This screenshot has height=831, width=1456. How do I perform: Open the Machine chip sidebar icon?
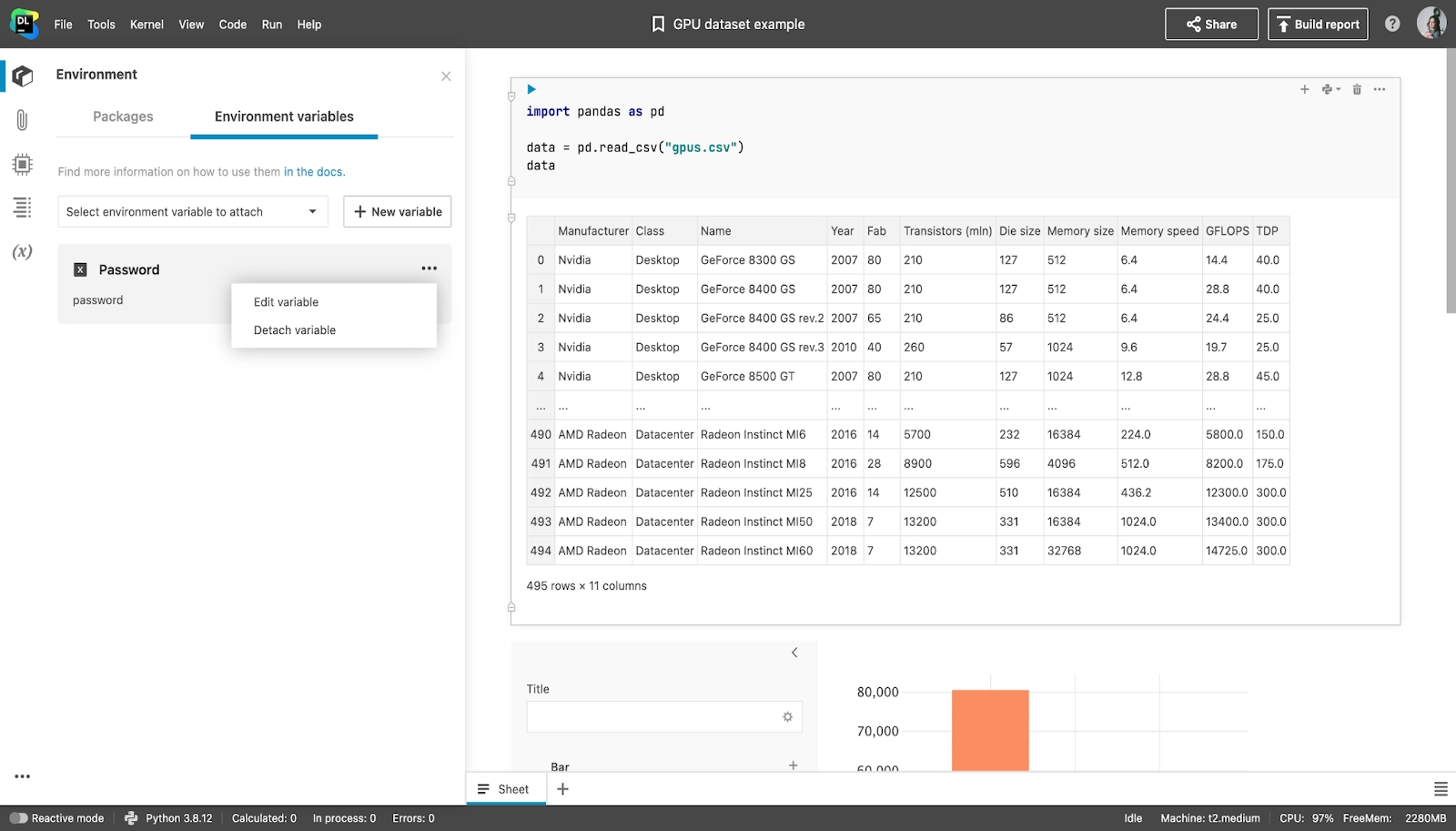[22, 164]
